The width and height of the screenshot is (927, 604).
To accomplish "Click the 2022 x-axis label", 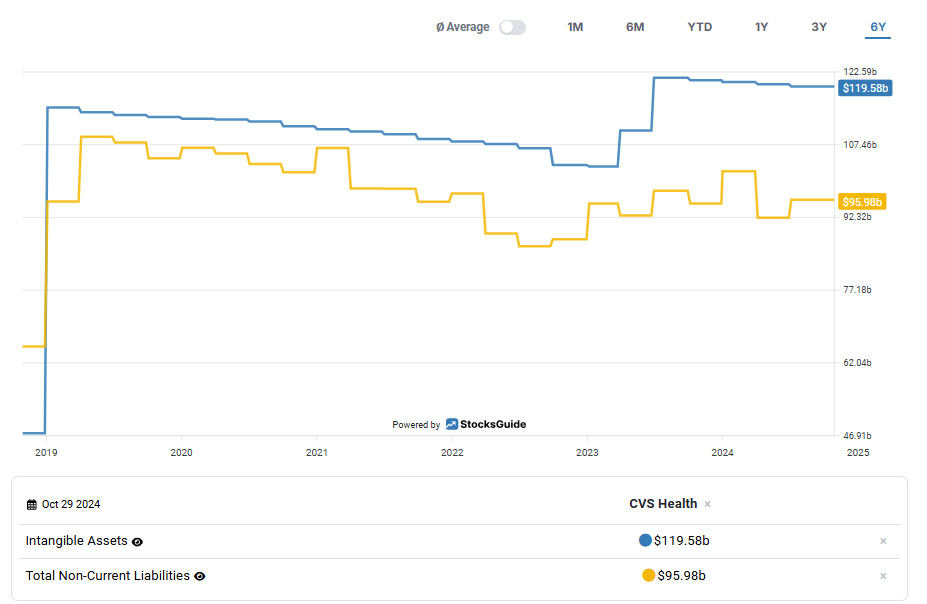I will click(x=452, y=453).
